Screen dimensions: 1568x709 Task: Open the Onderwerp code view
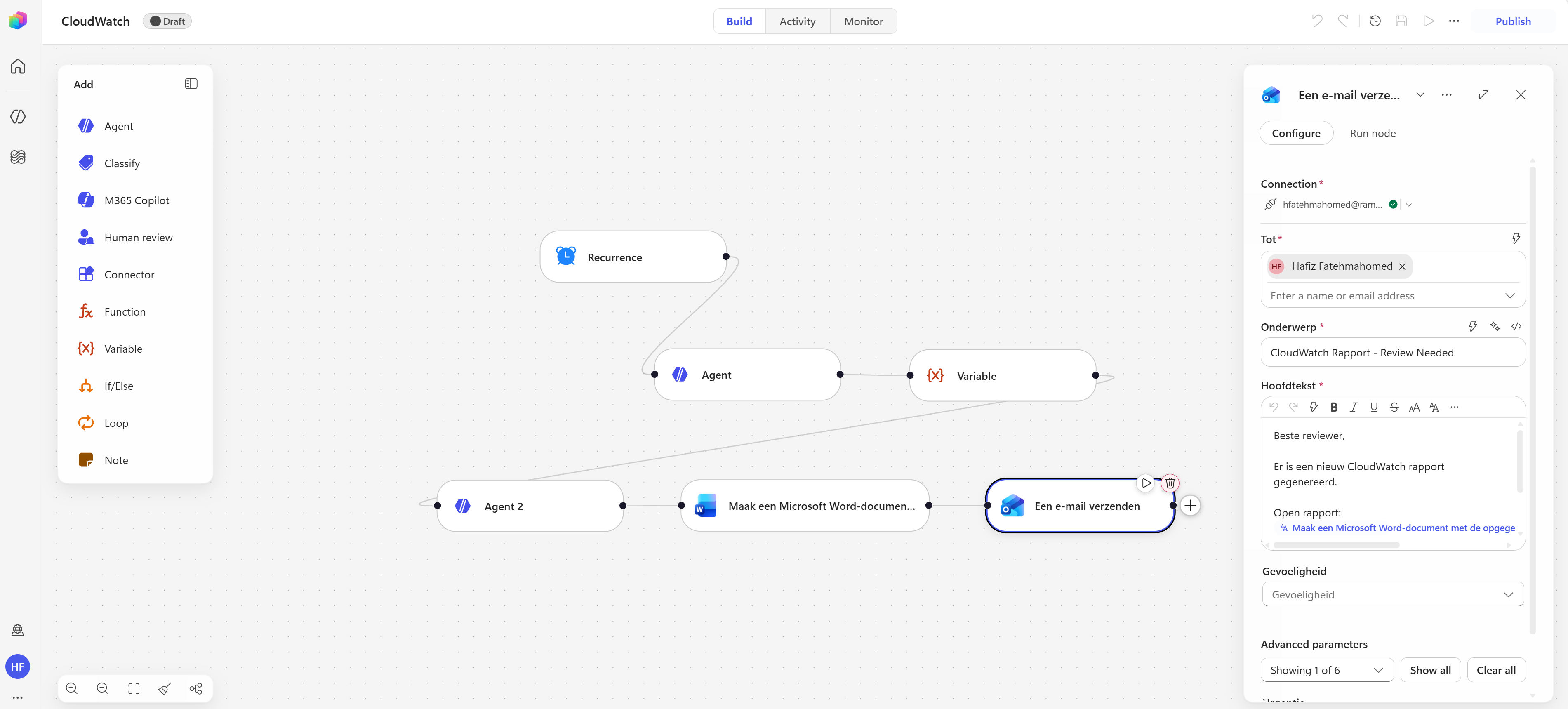(x=1516, y=327)
